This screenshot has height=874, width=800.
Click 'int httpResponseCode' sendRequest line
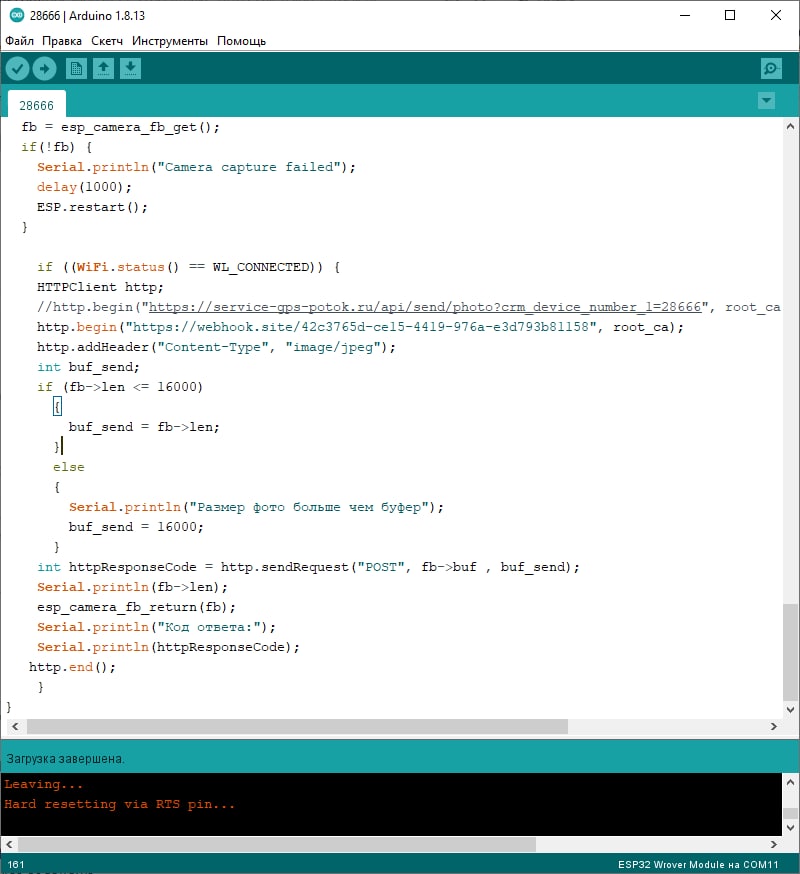pyautogui.click(x=308, y=567)
